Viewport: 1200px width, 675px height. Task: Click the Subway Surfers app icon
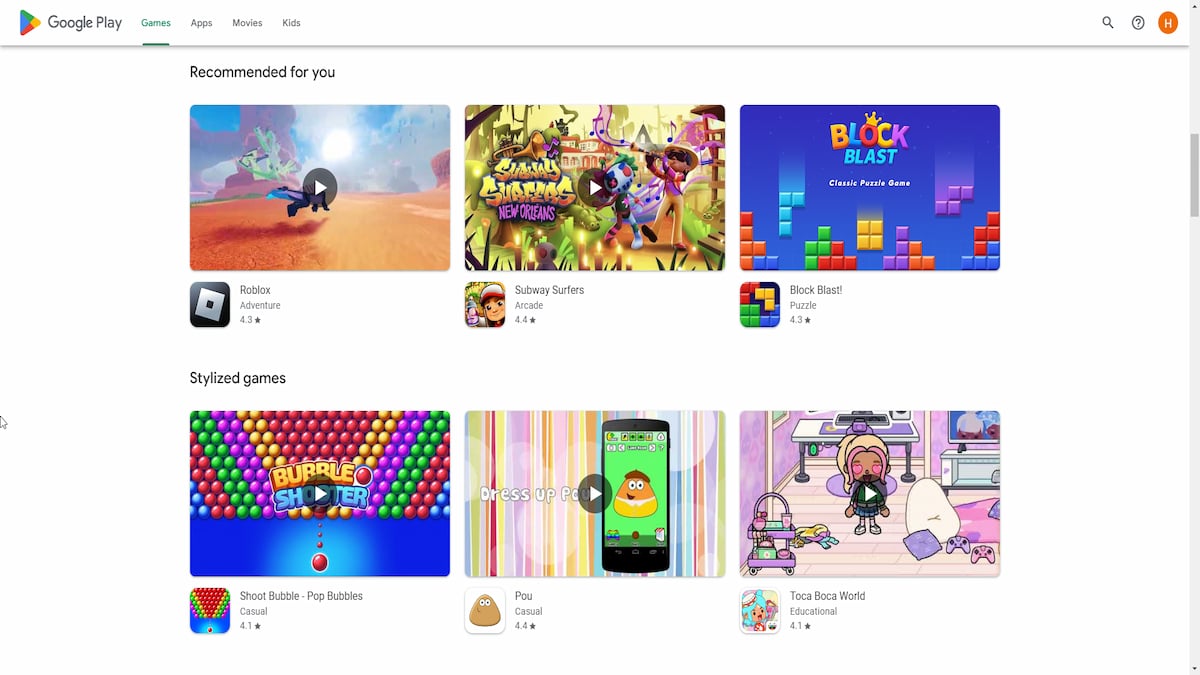tap(485, 305)
